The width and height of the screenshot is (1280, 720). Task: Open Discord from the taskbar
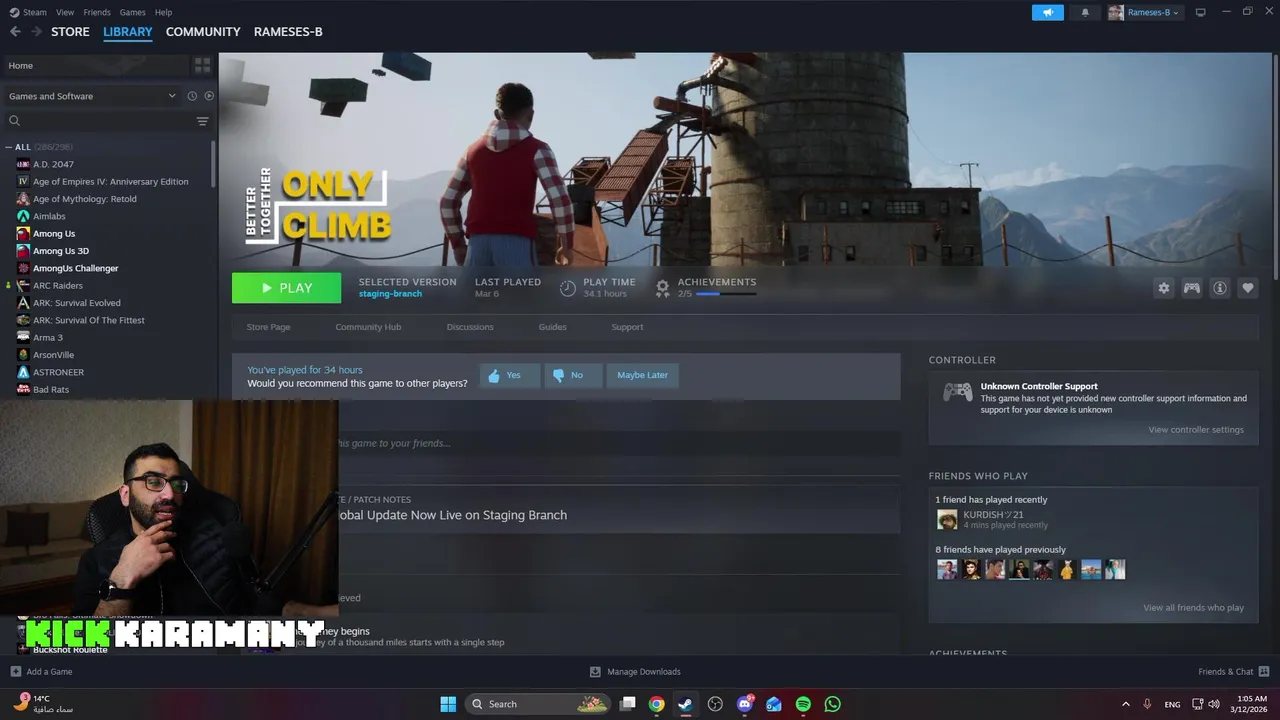[745, 704]
